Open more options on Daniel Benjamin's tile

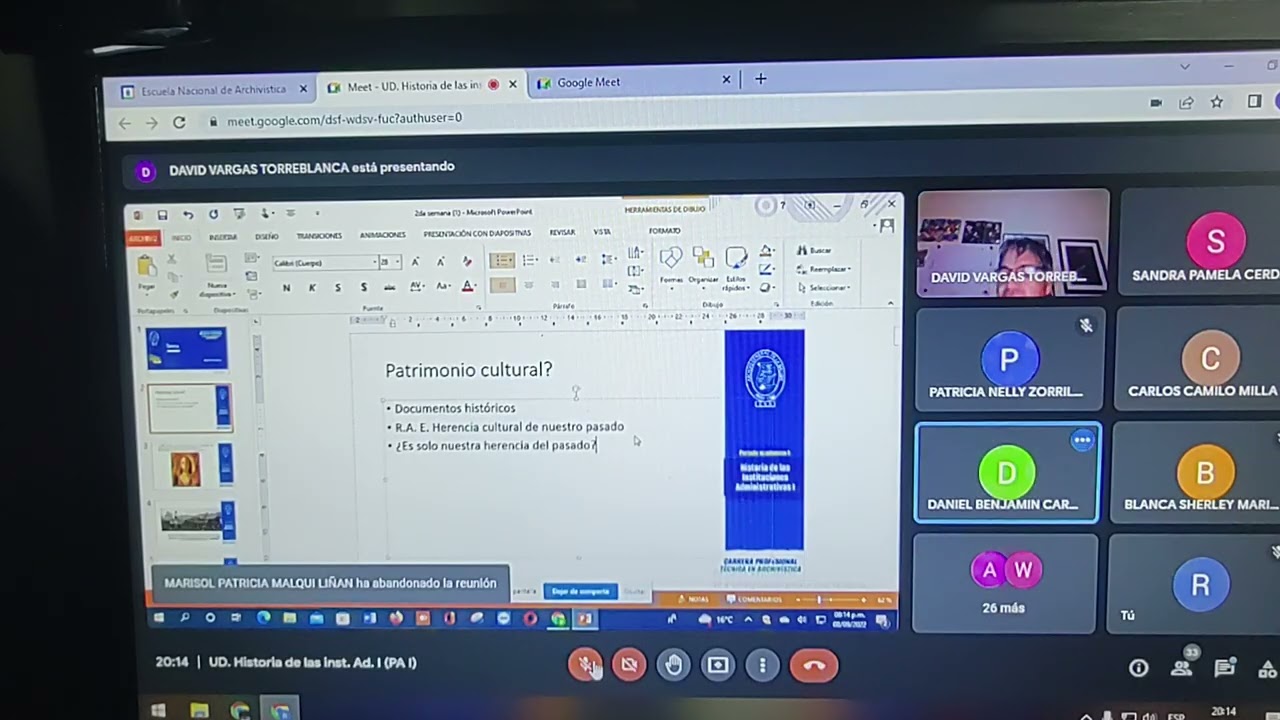point(1082,440)
